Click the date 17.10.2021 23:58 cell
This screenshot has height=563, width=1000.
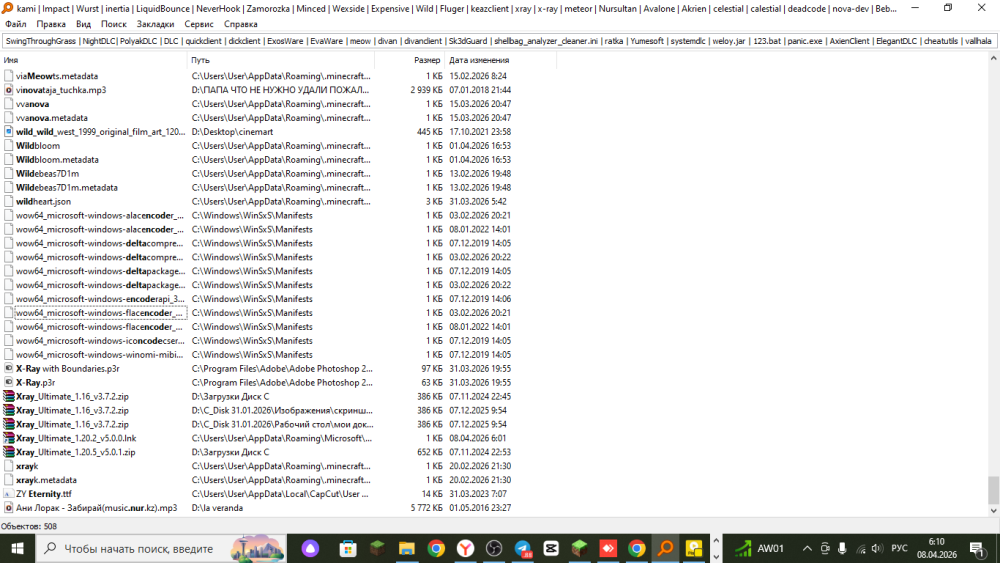click(x=480, y=131)
